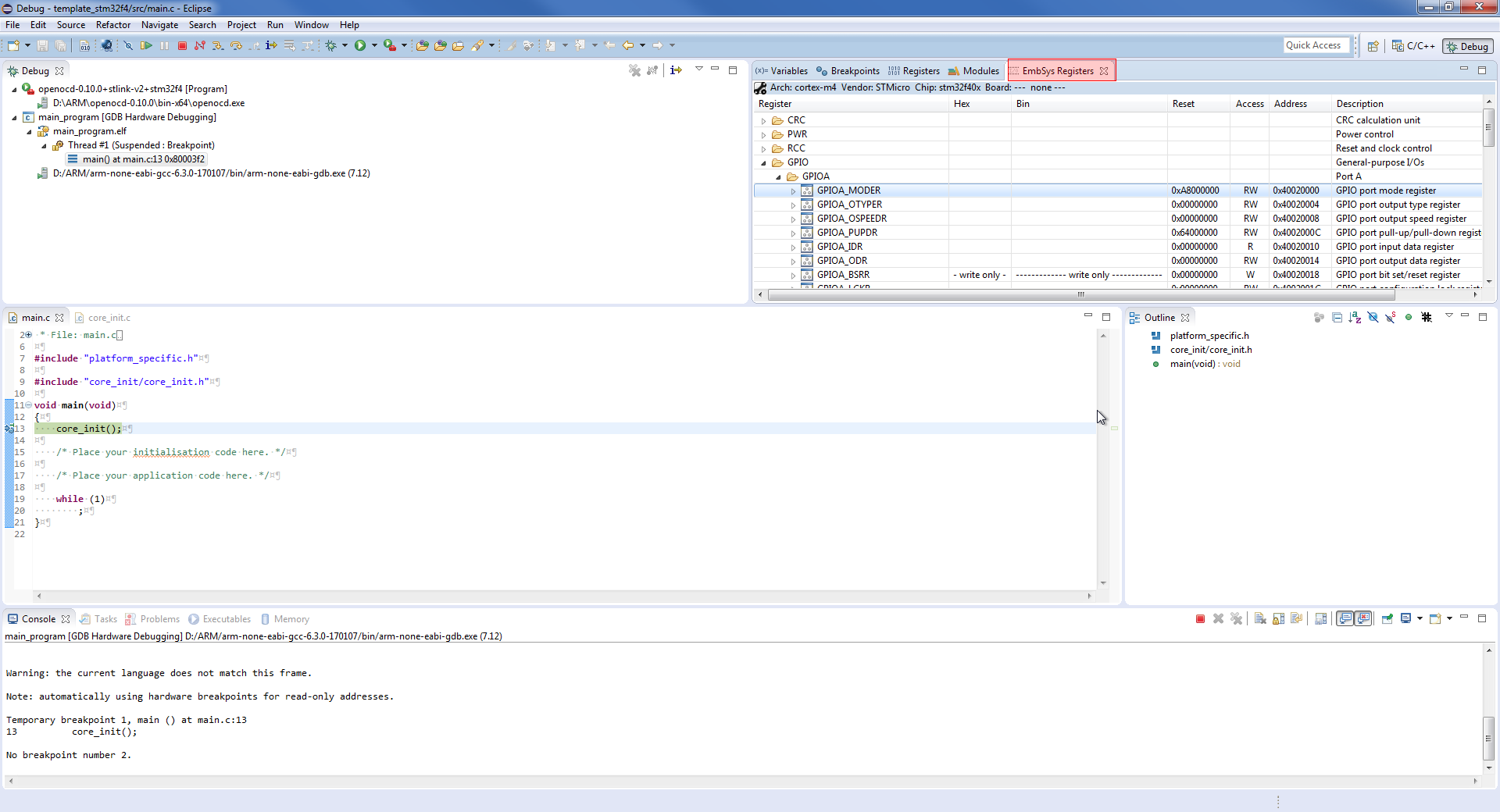1500x812 pixels.
Task: Sort the Outline alphabetically
Action: pos(1355,318)
